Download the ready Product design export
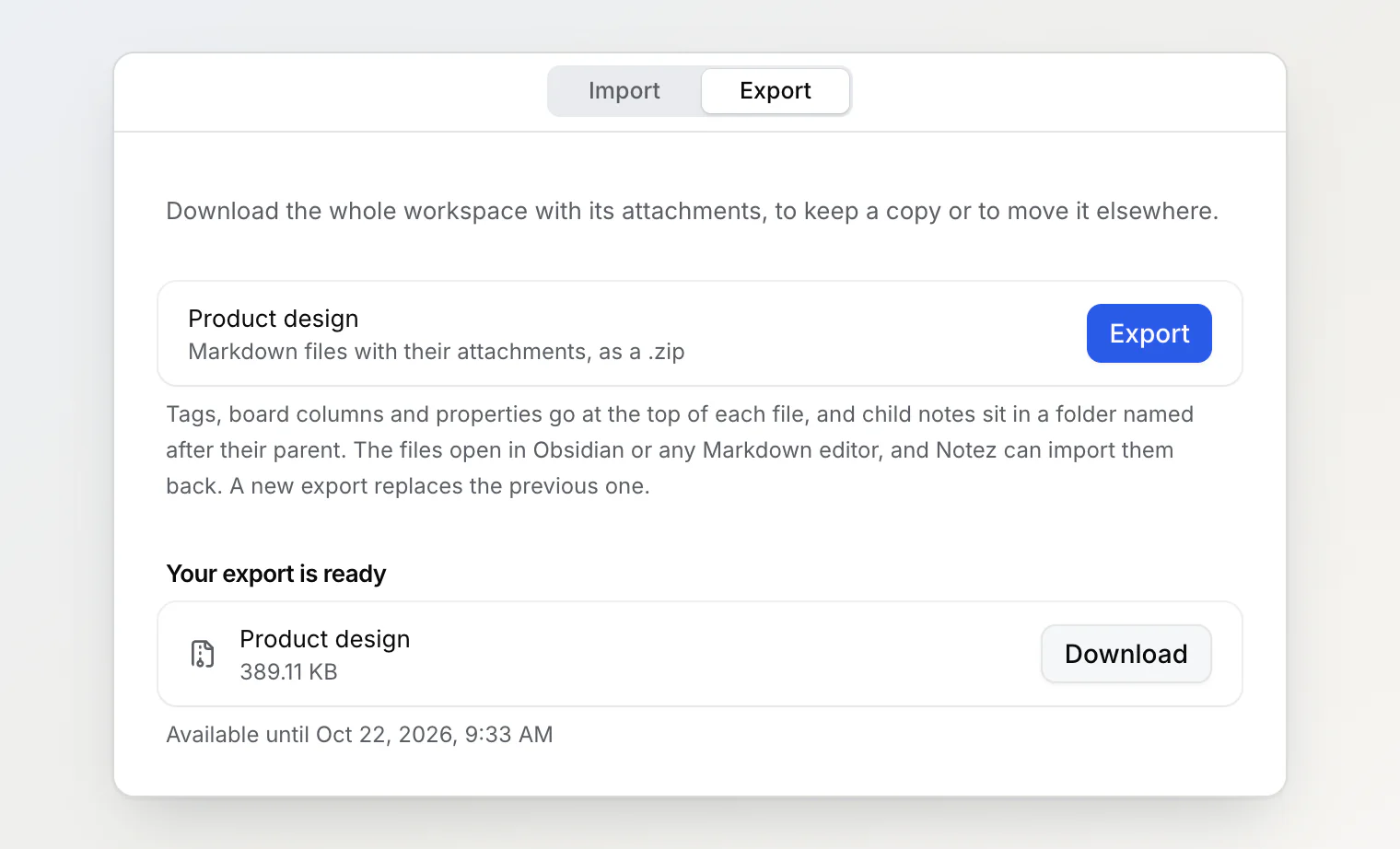The image size is (1400, 849). [1126, 654]
